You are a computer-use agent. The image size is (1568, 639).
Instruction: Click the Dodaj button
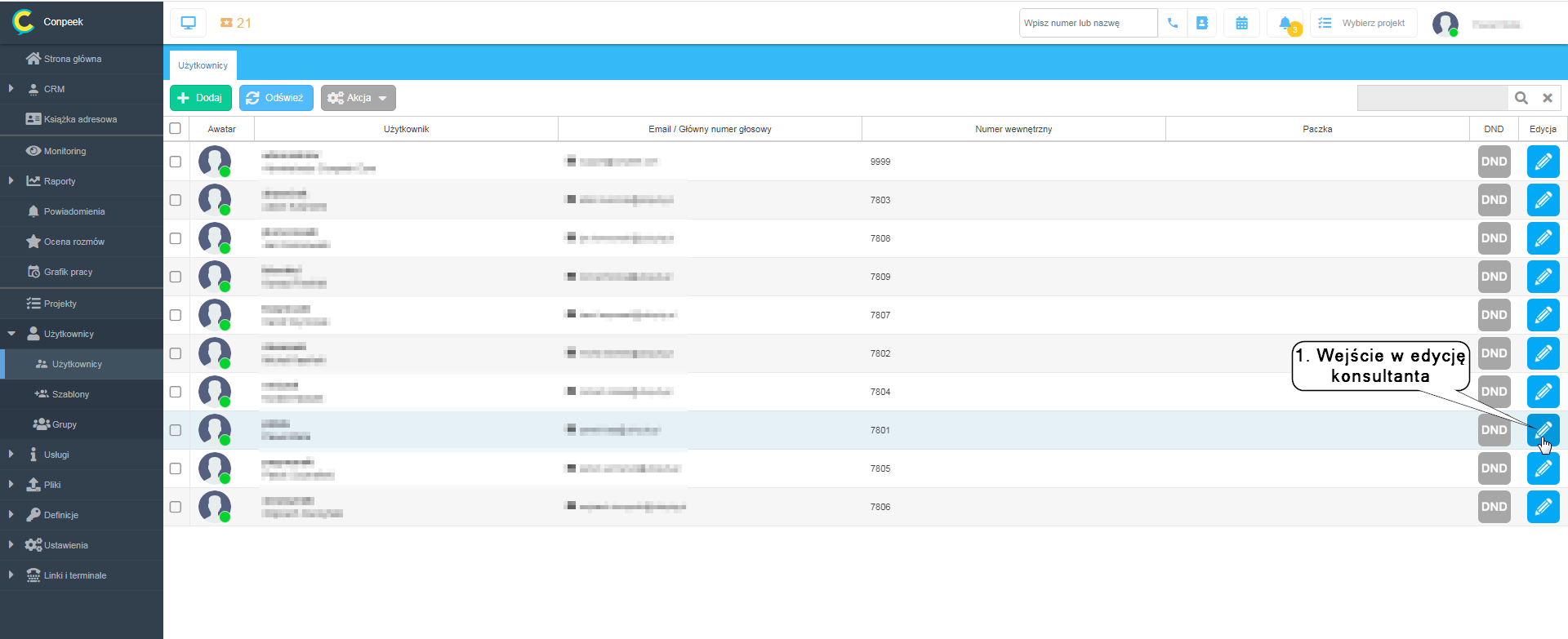click(201, 98)
